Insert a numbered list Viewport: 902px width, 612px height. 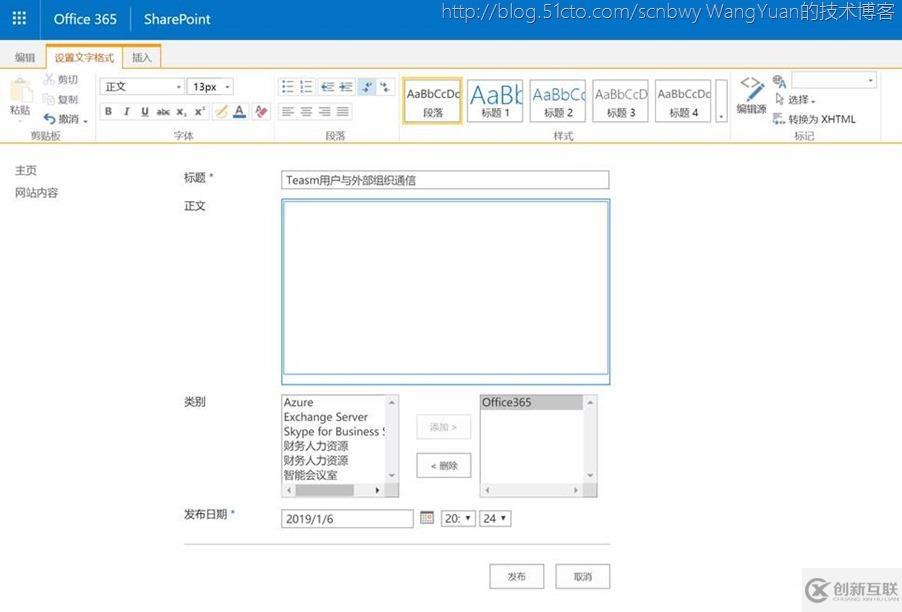306,87
